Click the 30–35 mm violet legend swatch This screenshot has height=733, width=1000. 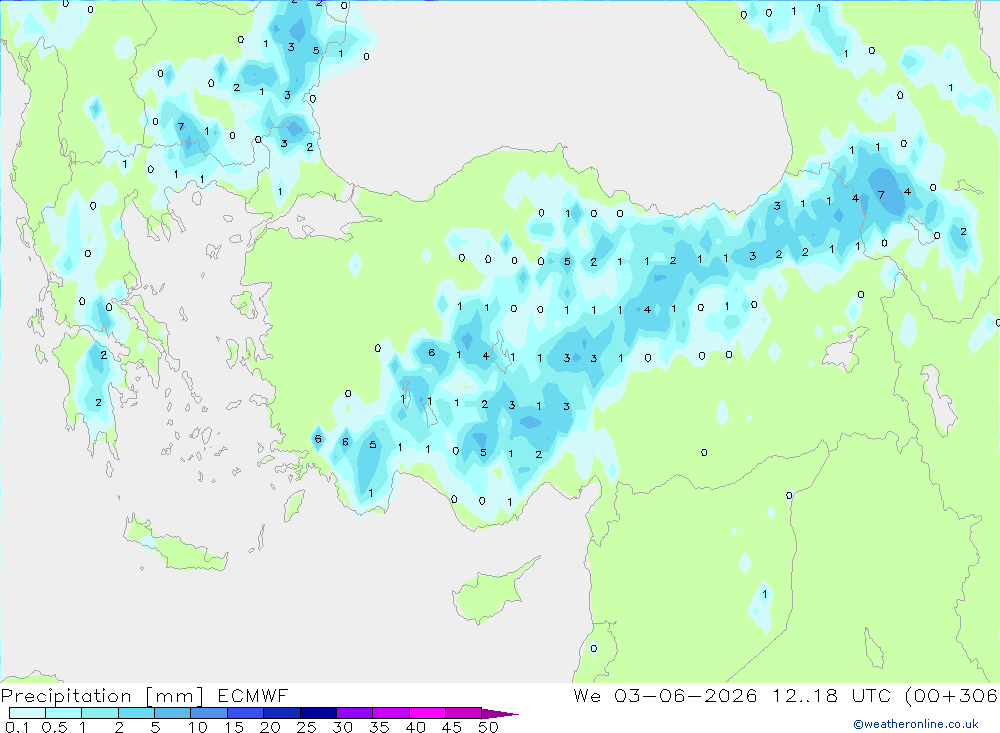coord(355,713)
